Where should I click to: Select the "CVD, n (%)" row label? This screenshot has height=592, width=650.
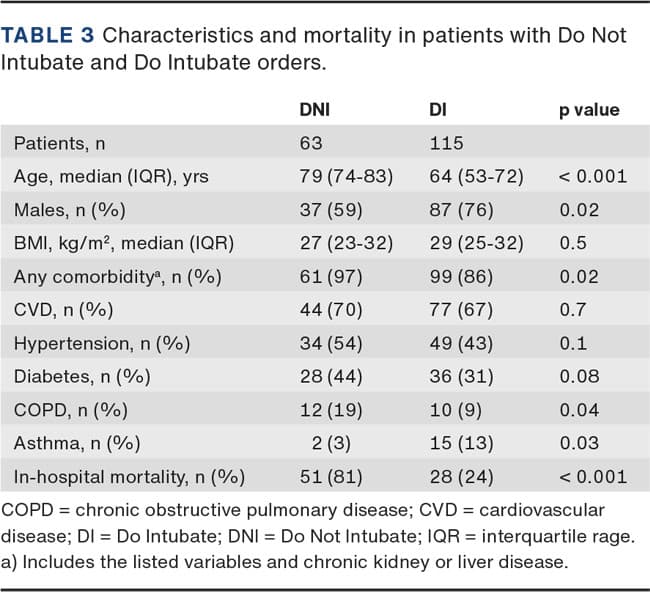coord(65,310)
